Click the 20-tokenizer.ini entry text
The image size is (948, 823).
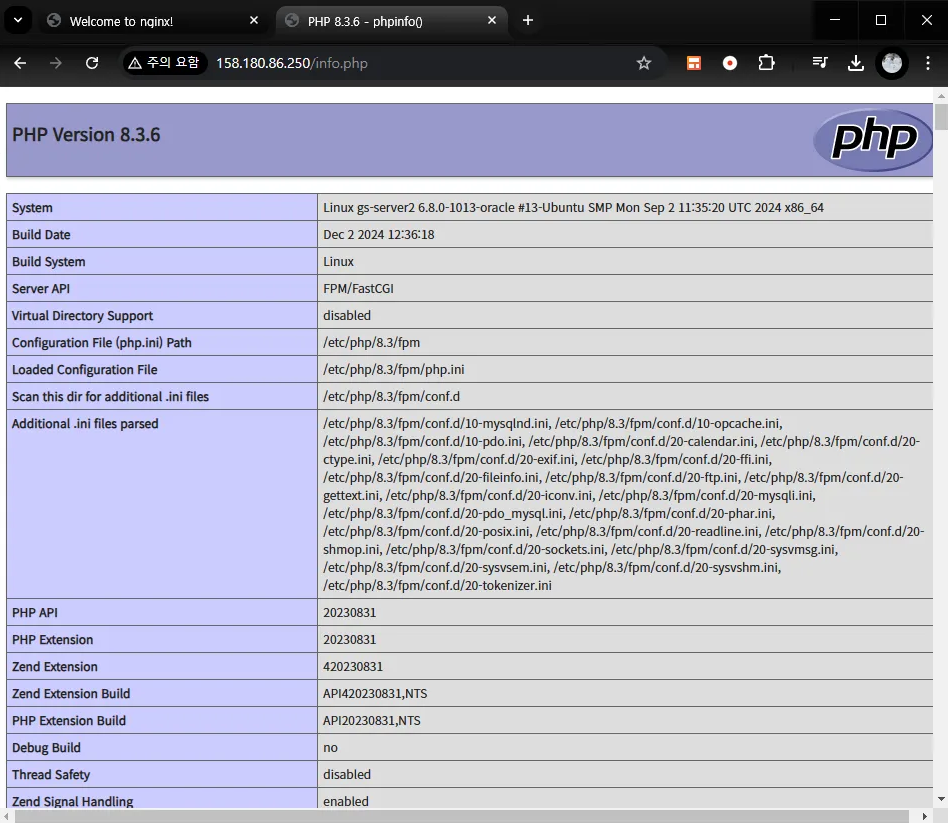(x=437, y=585)
